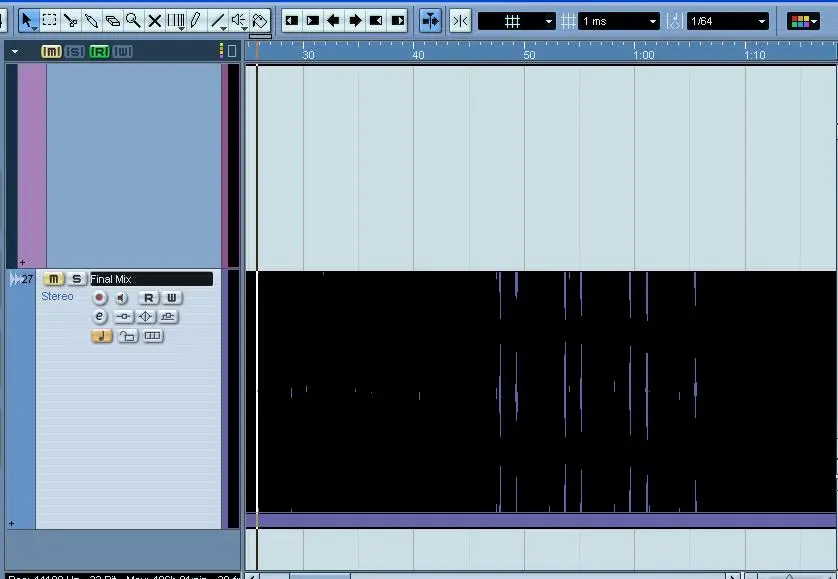Open the snap type grid dropdown
The image size is (838, 579).
(x=516, y=21)
